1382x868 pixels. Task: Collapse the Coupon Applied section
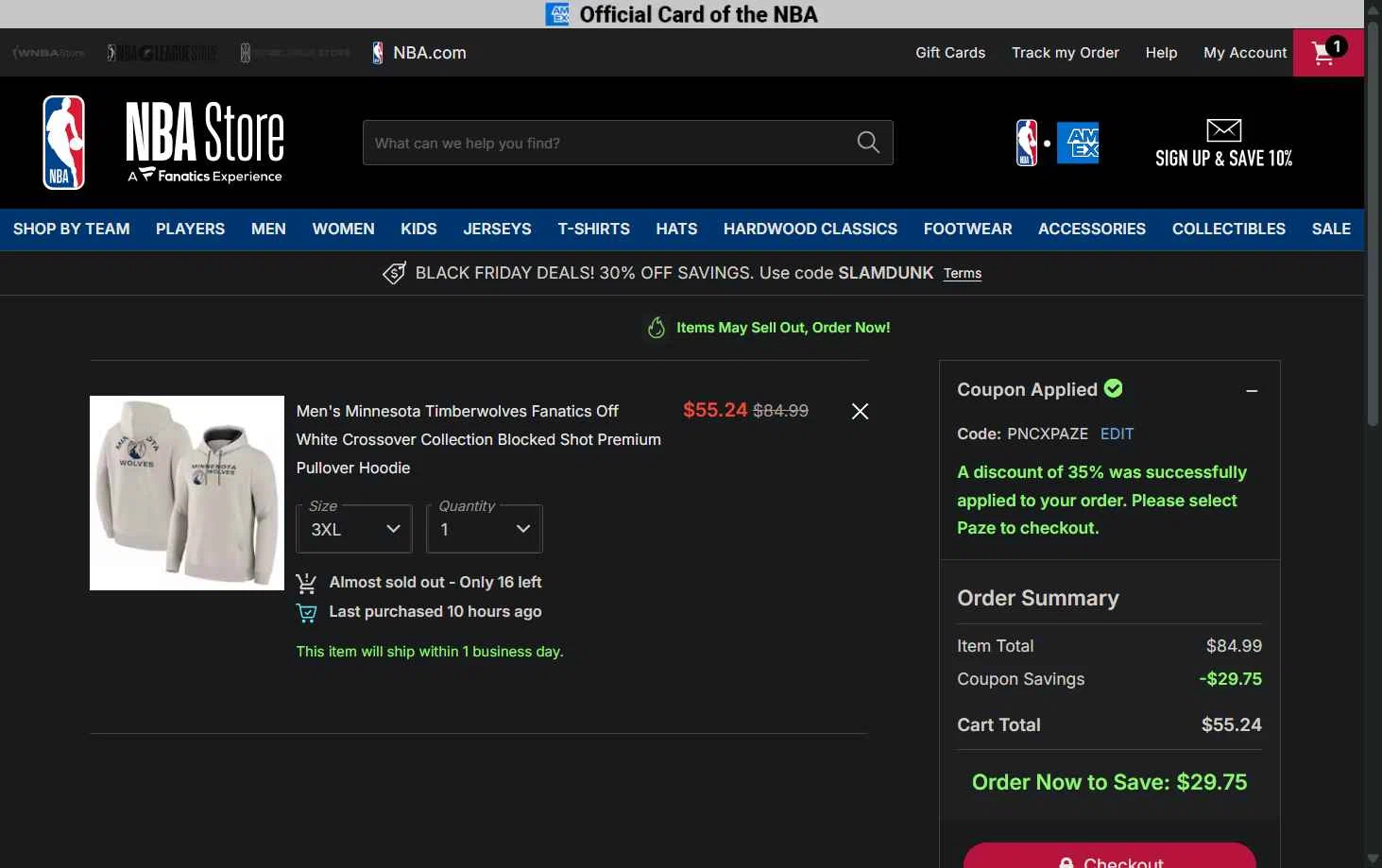coord(1252,391)
